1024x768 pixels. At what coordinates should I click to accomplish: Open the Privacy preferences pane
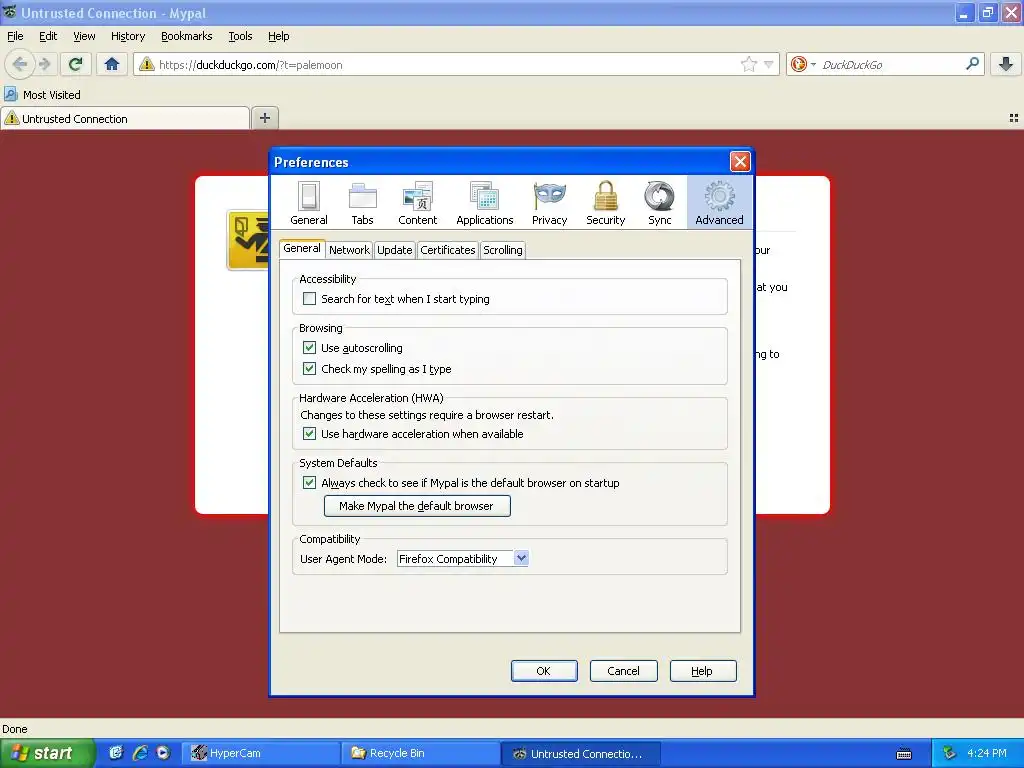point(549,203)
